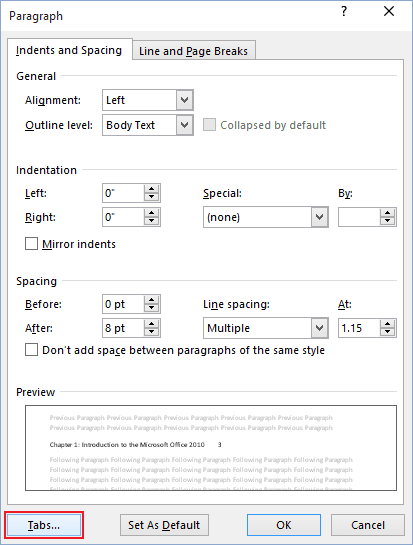Close the Paragraph dialog

pos(389,11)
